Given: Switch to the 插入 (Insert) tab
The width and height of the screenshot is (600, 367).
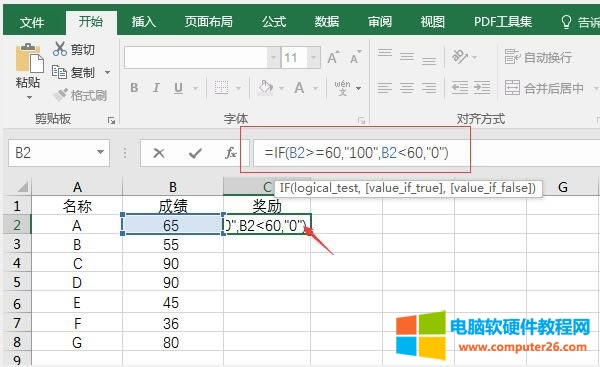Looking at the screenshot, I should [143, 22].
